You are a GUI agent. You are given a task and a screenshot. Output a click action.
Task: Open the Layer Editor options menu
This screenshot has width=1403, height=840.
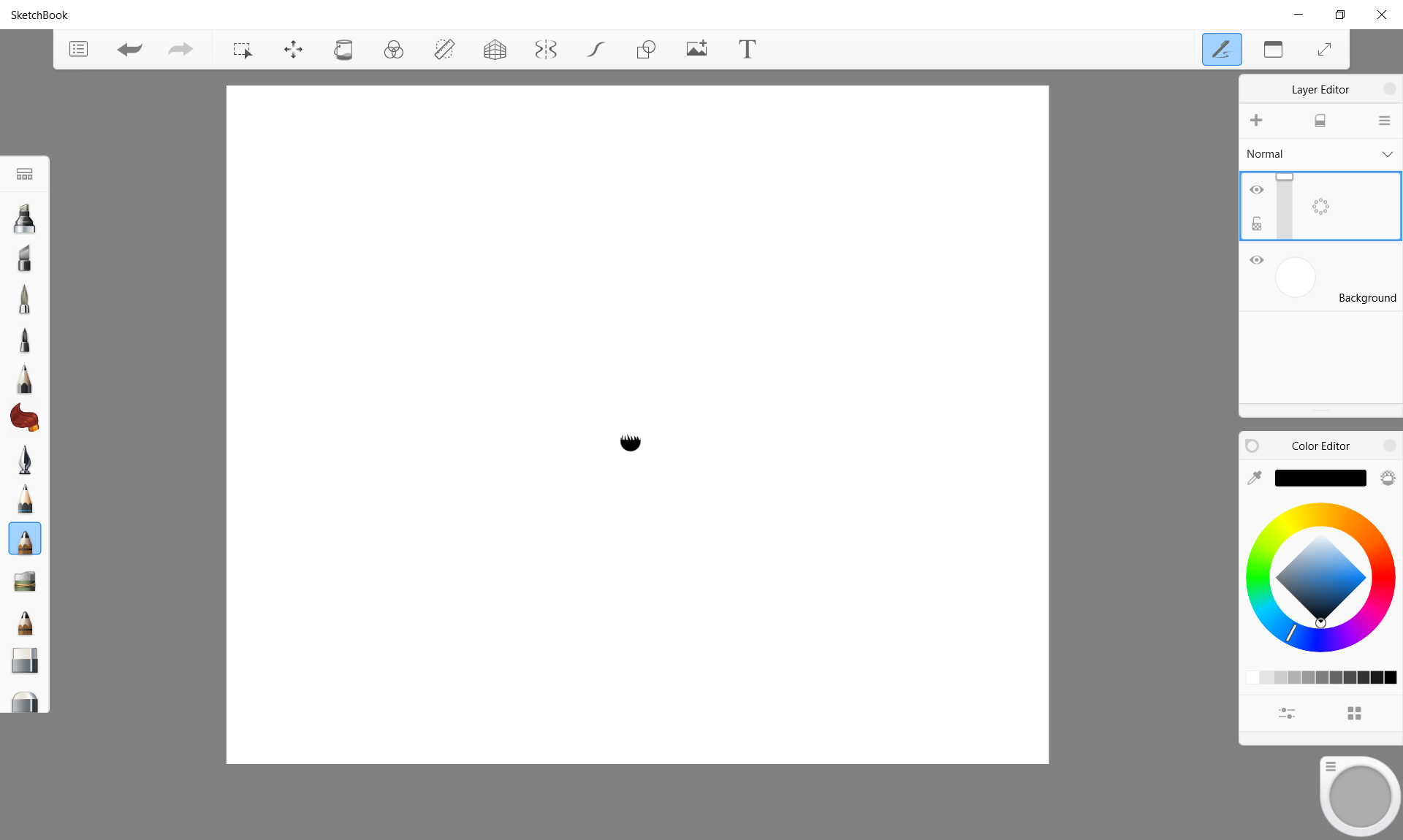1383,120
